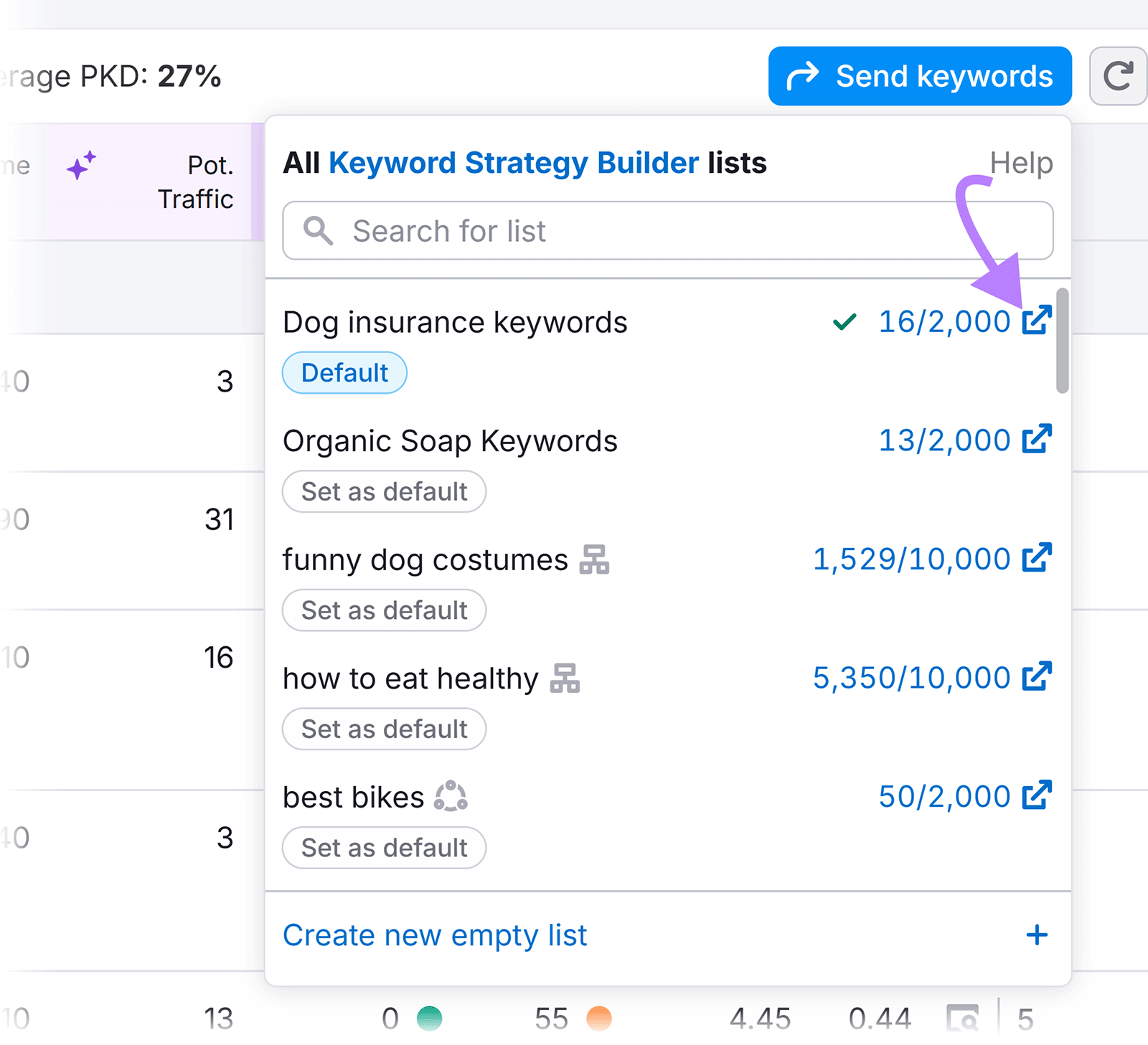Open Organic Soap Keywords via external link icon

click(1038, 439)
